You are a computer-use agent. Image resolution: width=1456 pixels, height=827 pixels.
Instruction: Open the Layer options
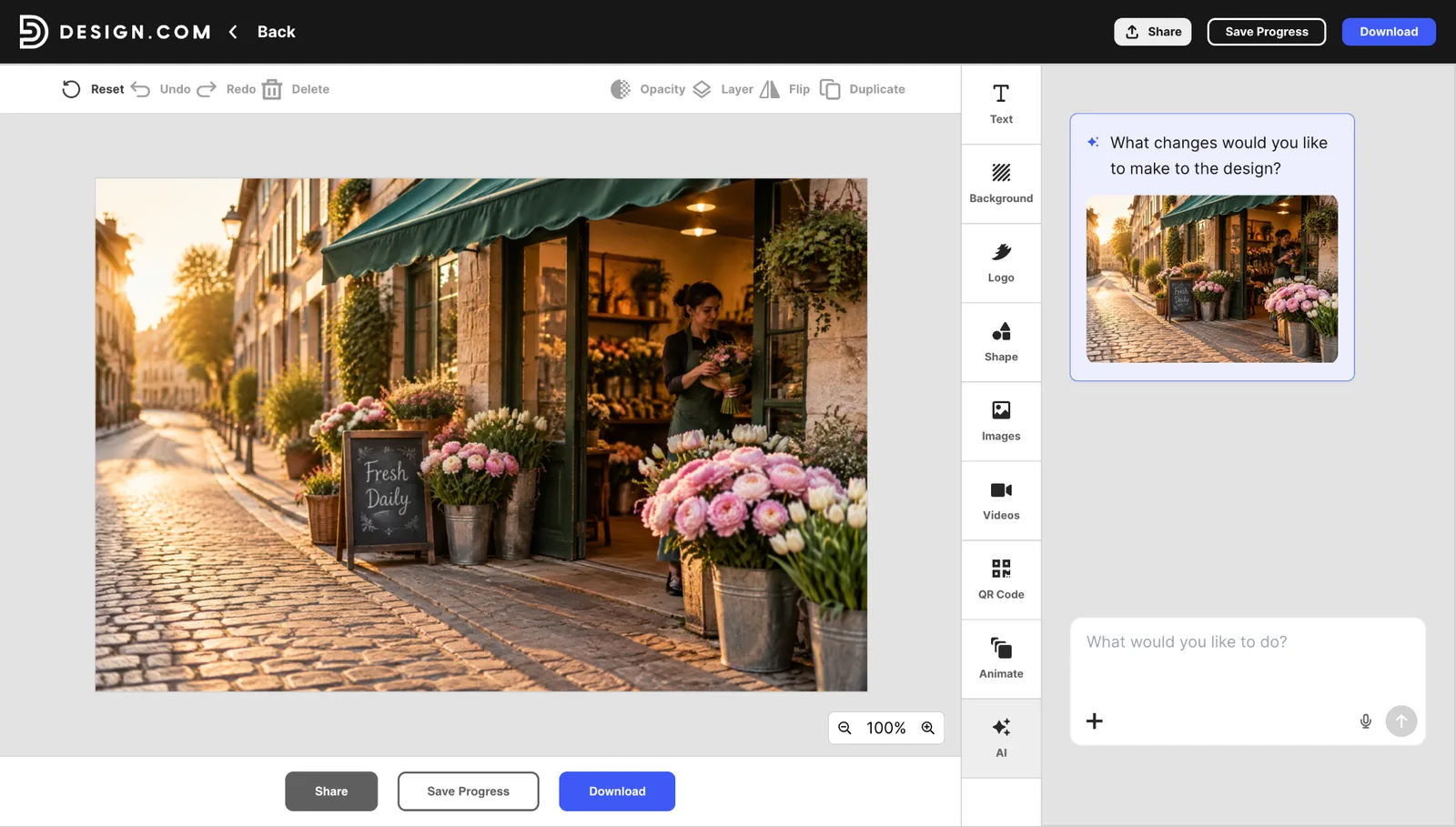723,89
